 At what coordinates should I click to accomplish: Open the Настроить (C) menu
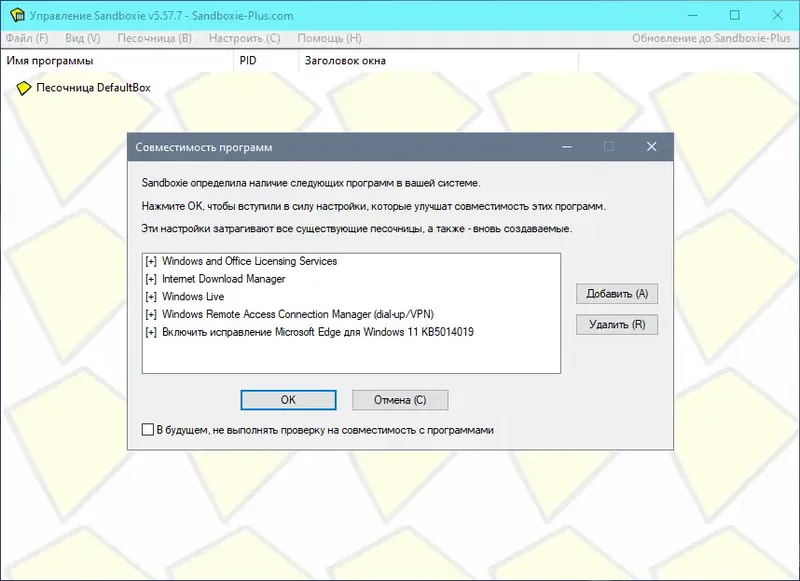[x=244, y=38]
